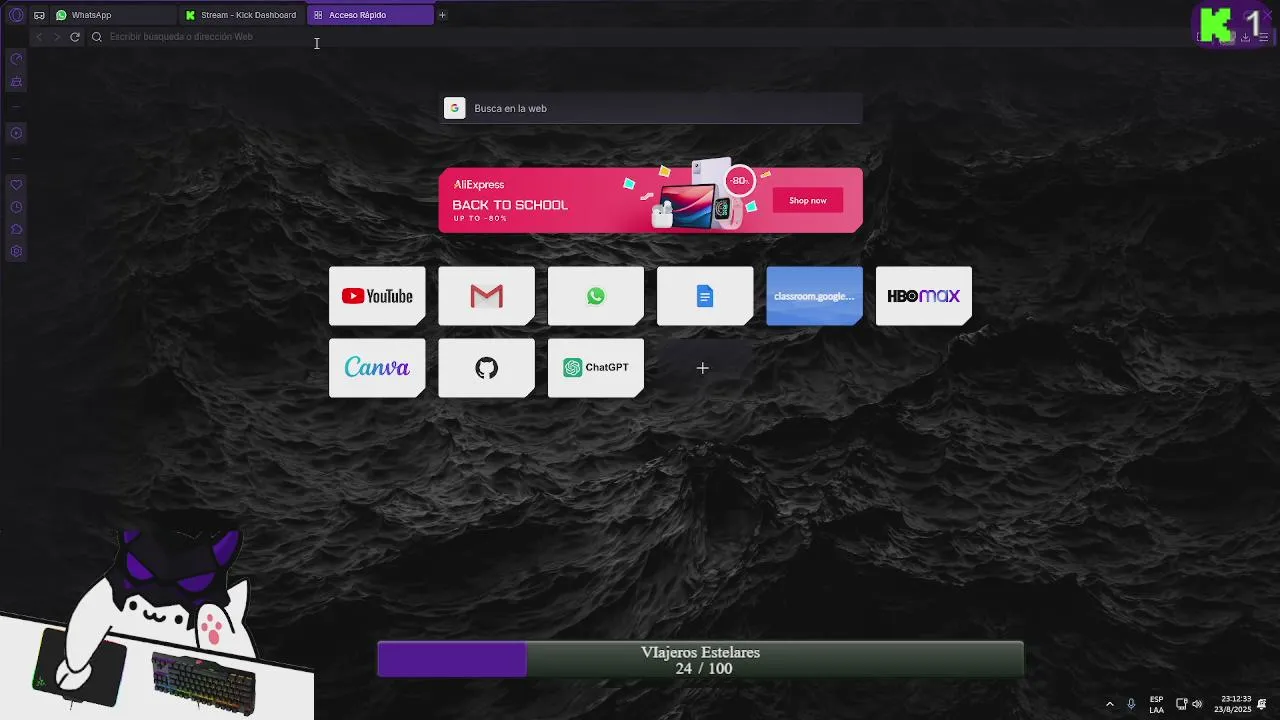Open the YouTube speed dial tile

coord(377,296)
